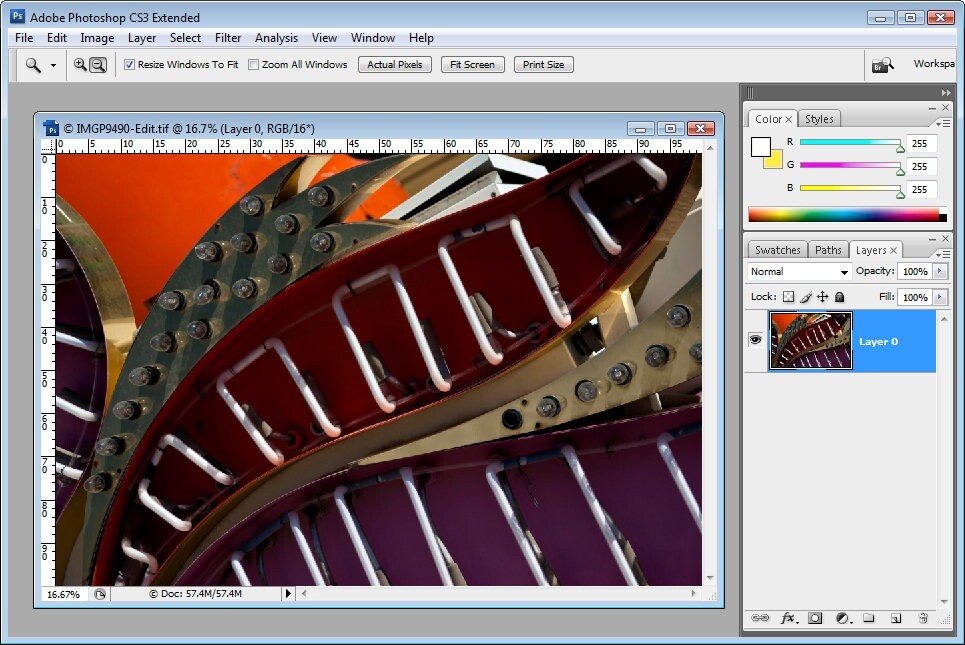Add a layer style with fx icon
The height and width of the screenshot is (645, 965).
(789, 618)
